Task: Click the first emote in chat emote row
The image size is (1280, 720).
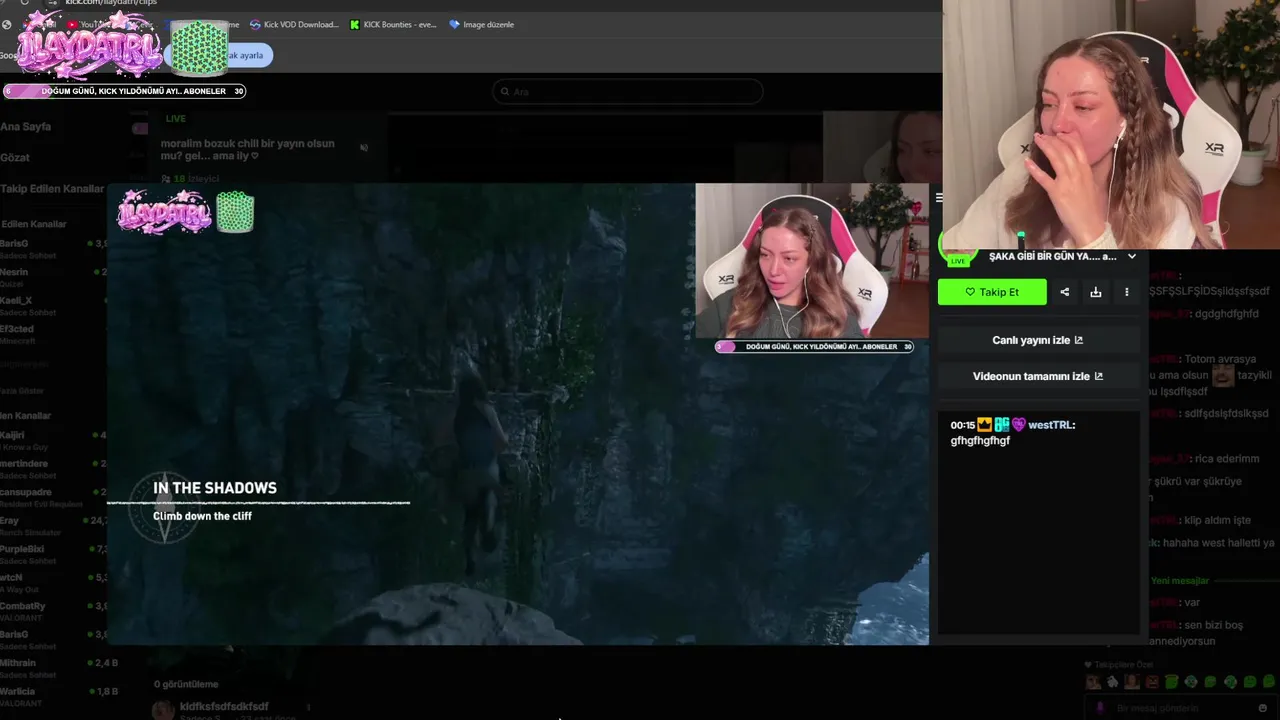Action: [1093, 682]
